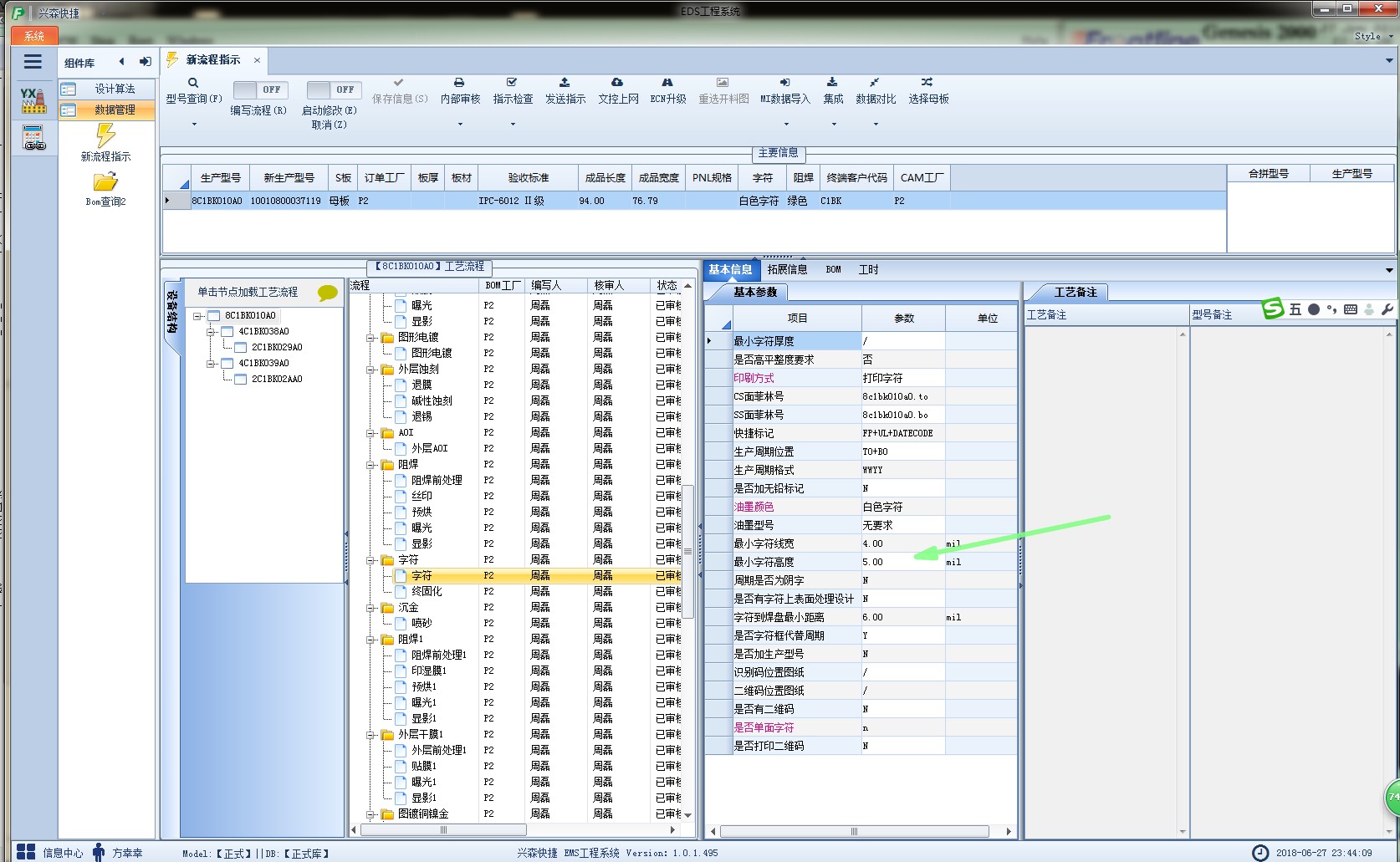The width and height of the screenshot is (1400, 862).
Task: Collapse the 阻焊1 folder expander
Action: tap(370, 640)
